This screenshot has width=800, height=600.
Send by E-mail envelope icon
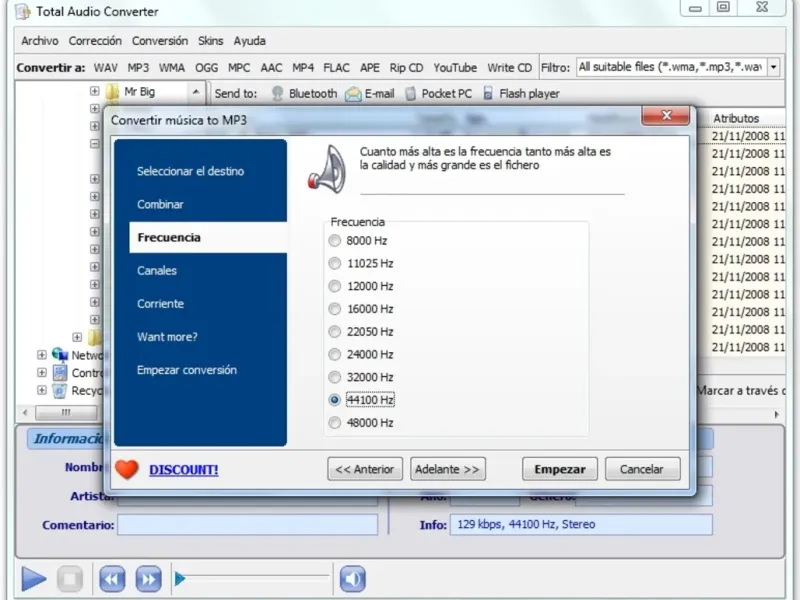point(353,94)
